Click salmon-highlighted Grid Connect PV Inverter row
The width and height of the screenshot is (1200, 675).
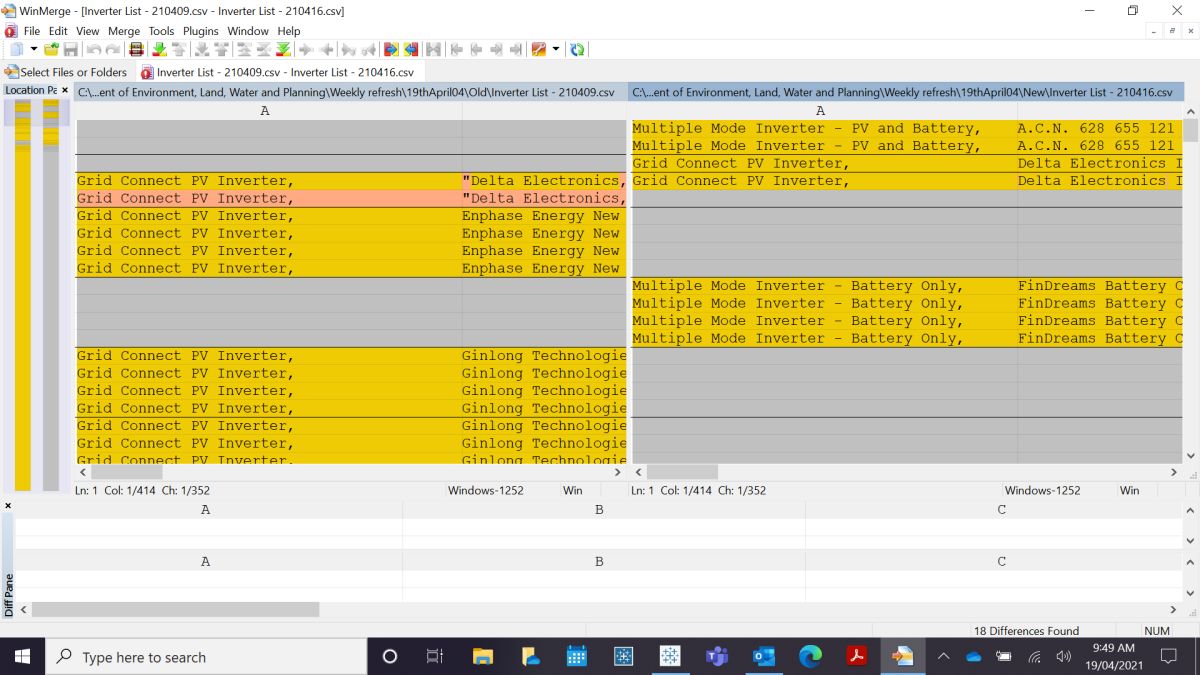click(351, 198)
